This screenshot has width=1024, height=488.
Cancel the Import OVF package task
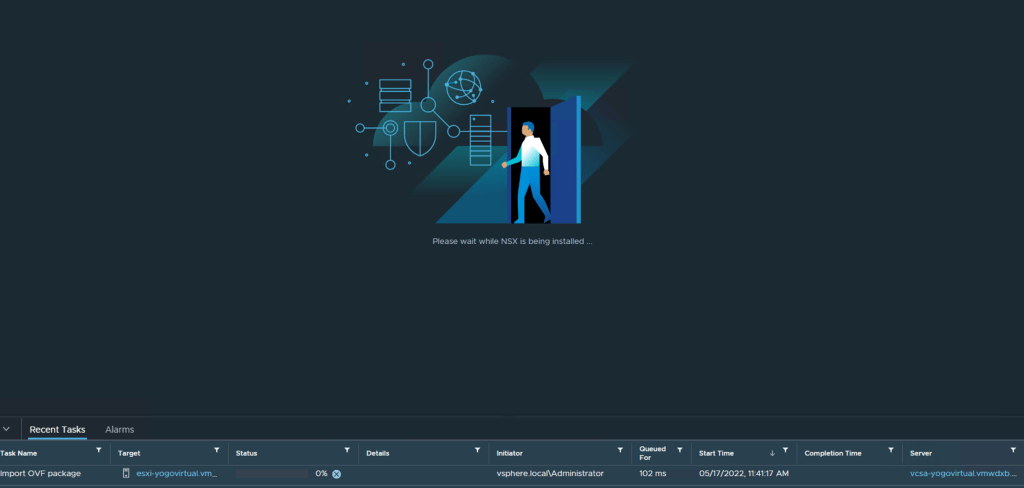coord(337,474)
